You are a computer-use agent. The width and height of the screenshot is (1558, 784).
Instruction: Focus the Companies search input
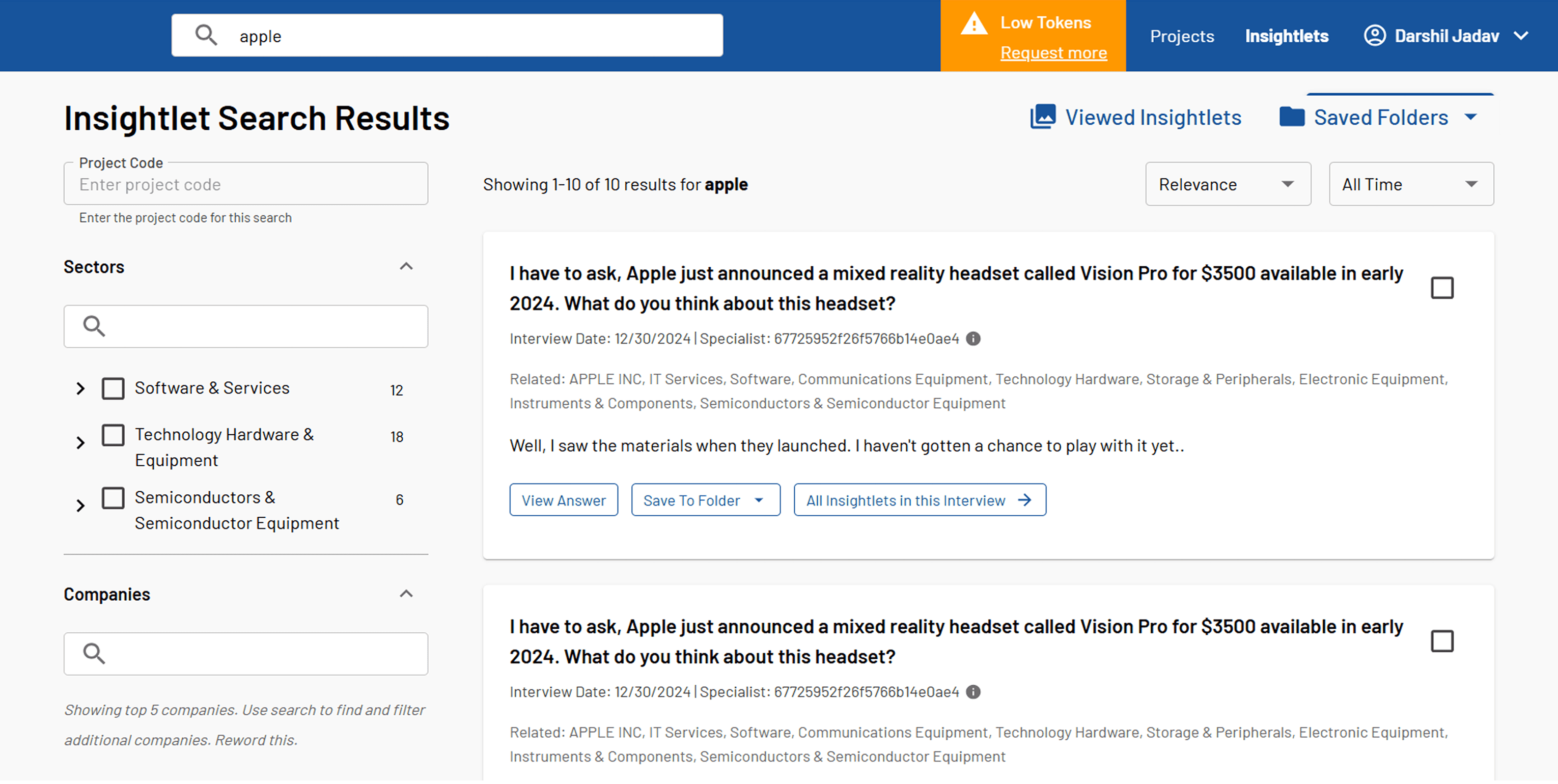point(245,655)
